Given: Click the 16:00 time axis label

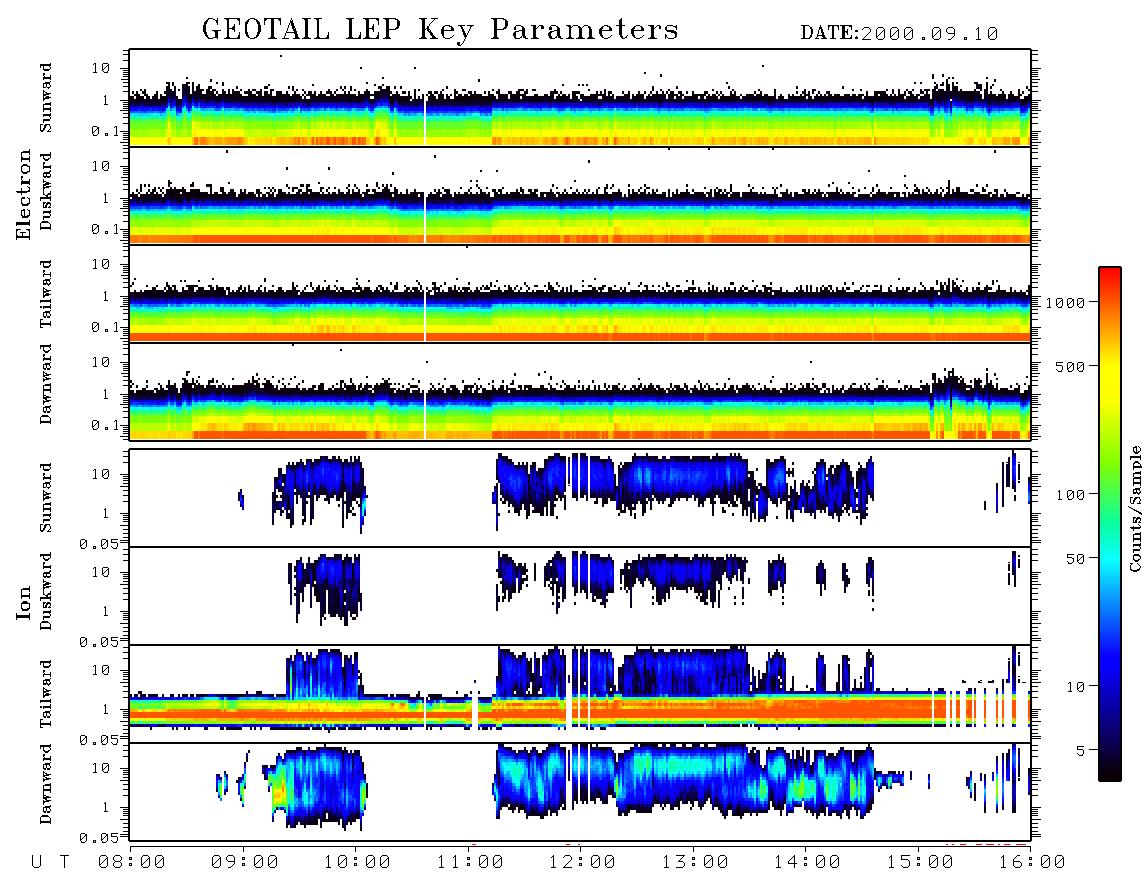Looking at the screenshot, I should pyautogui.click(x=1032, y=863).
